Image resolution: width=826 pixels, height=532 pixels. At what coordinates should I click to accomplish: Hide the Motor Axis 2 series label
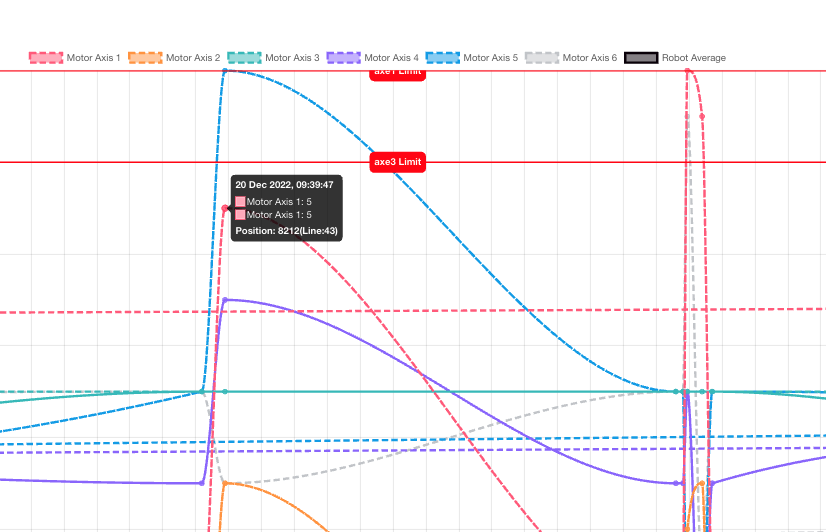tap(193, 58)
